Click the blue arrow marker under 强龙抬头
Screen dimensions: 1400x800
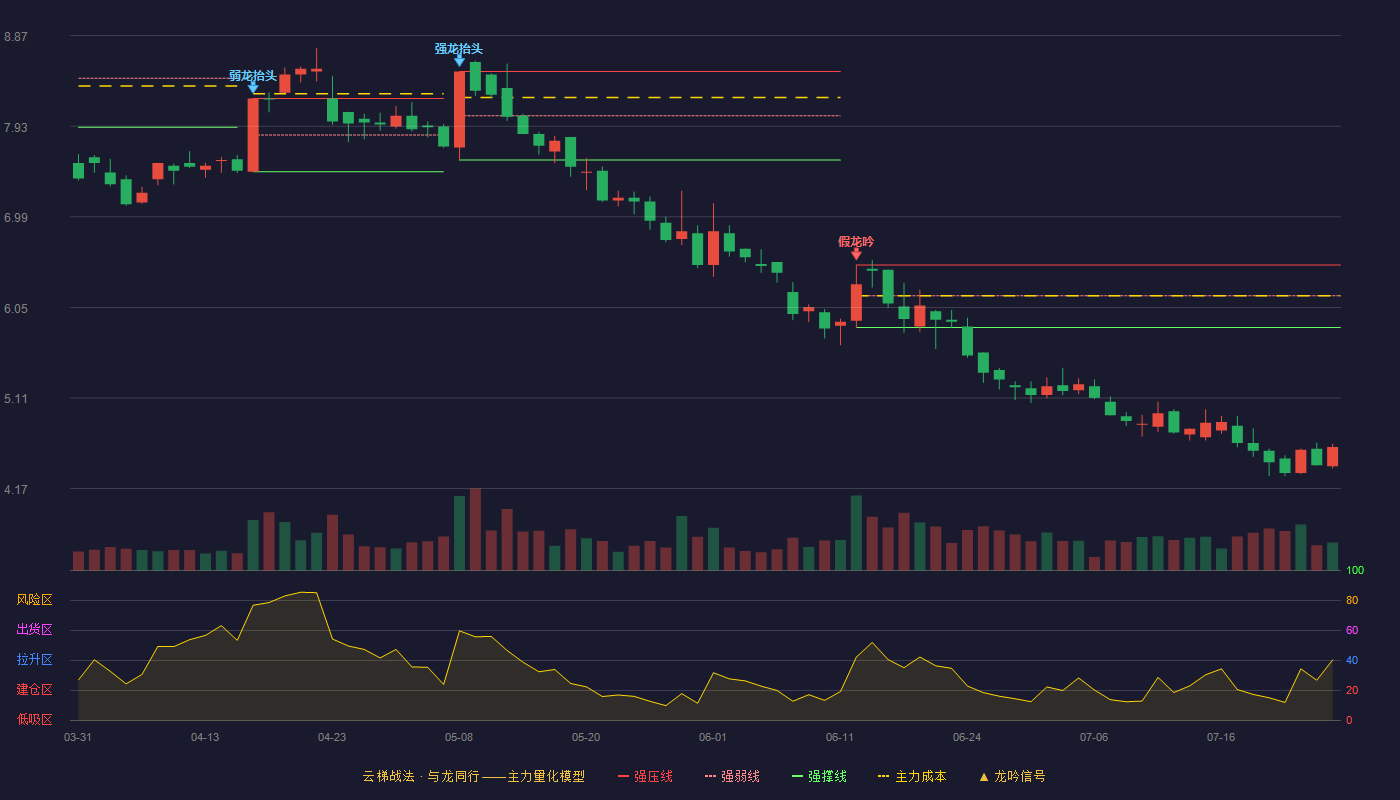click(x=459, y=61)
